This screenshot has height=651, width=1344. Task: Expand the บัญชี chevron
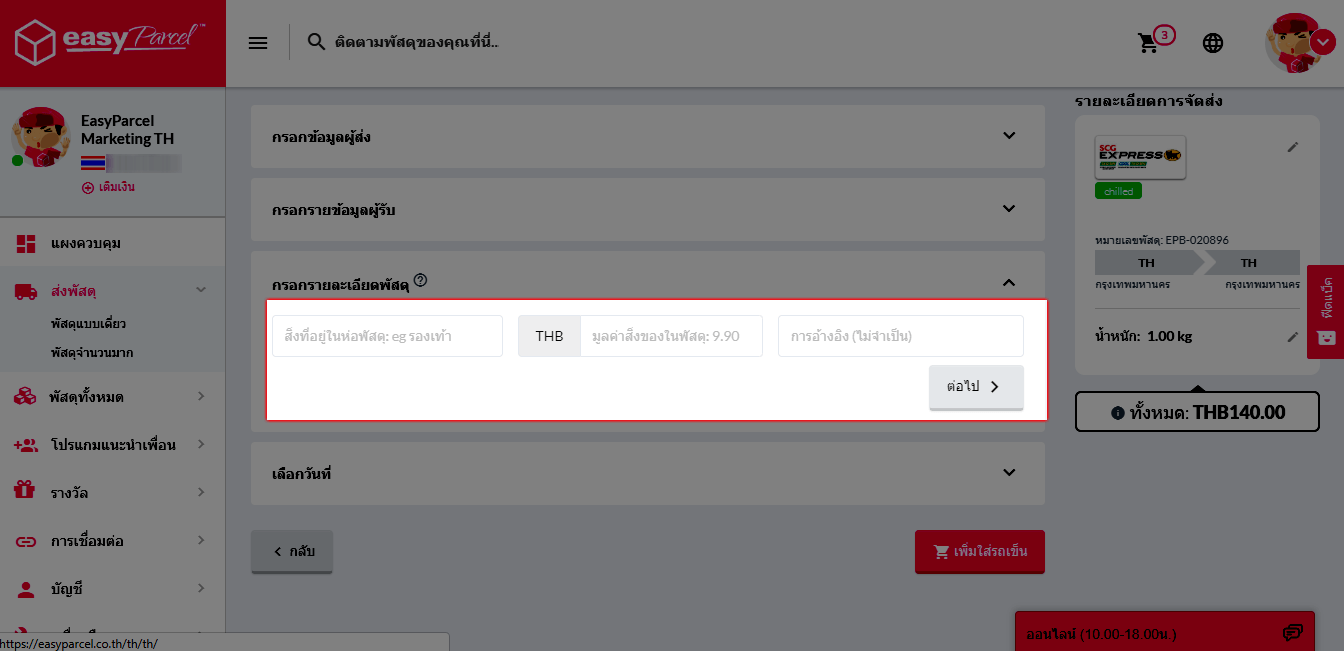(201, 588)
